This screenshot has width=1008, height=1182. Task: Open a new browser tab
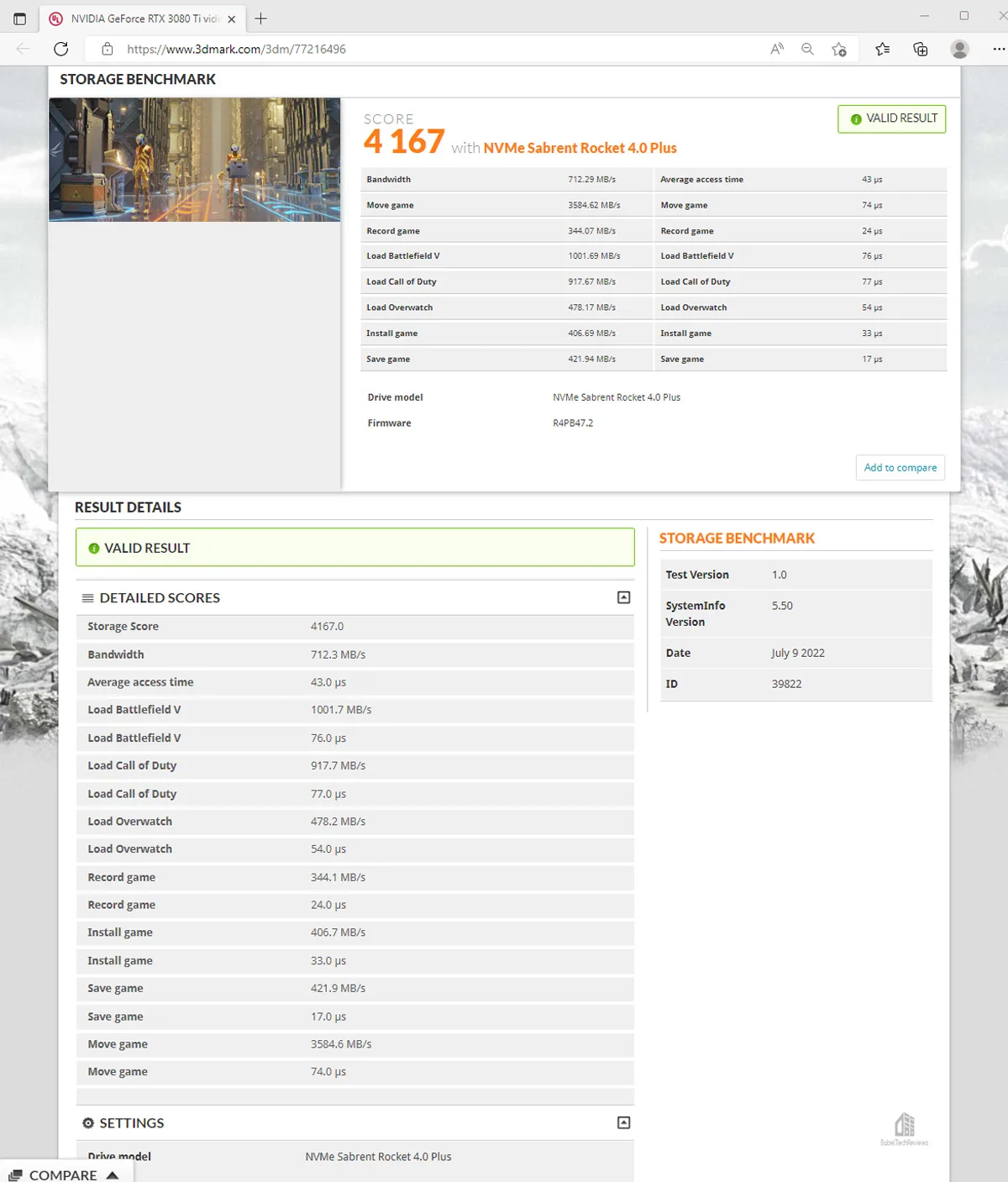click(261, 18)
